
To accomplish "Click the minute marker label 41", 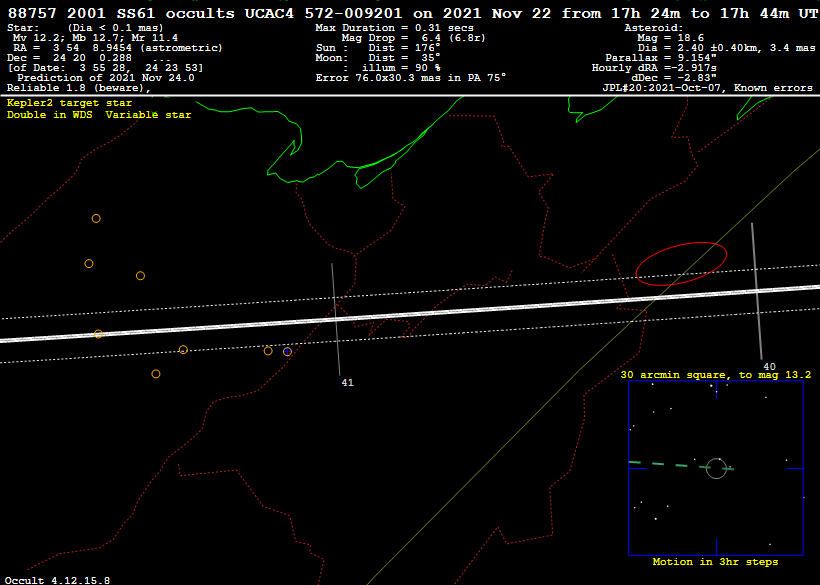I will (347, 383).
